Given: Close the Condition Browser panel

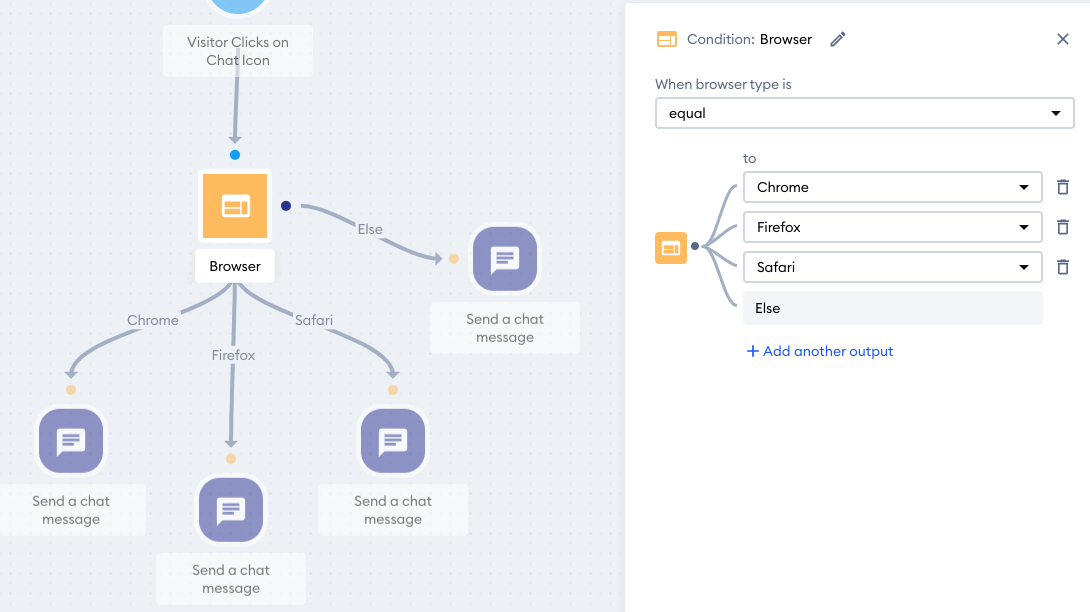Looking at the screenshot, I should [1062, 40].
